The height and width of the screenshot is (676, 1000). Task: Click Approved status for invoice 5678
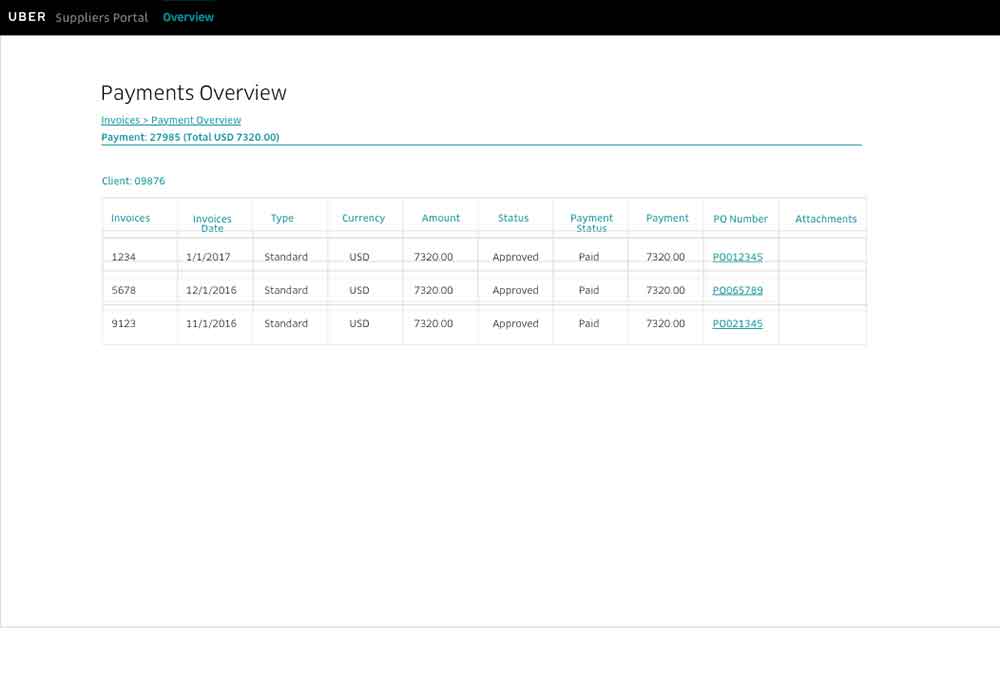pos(515,290)
